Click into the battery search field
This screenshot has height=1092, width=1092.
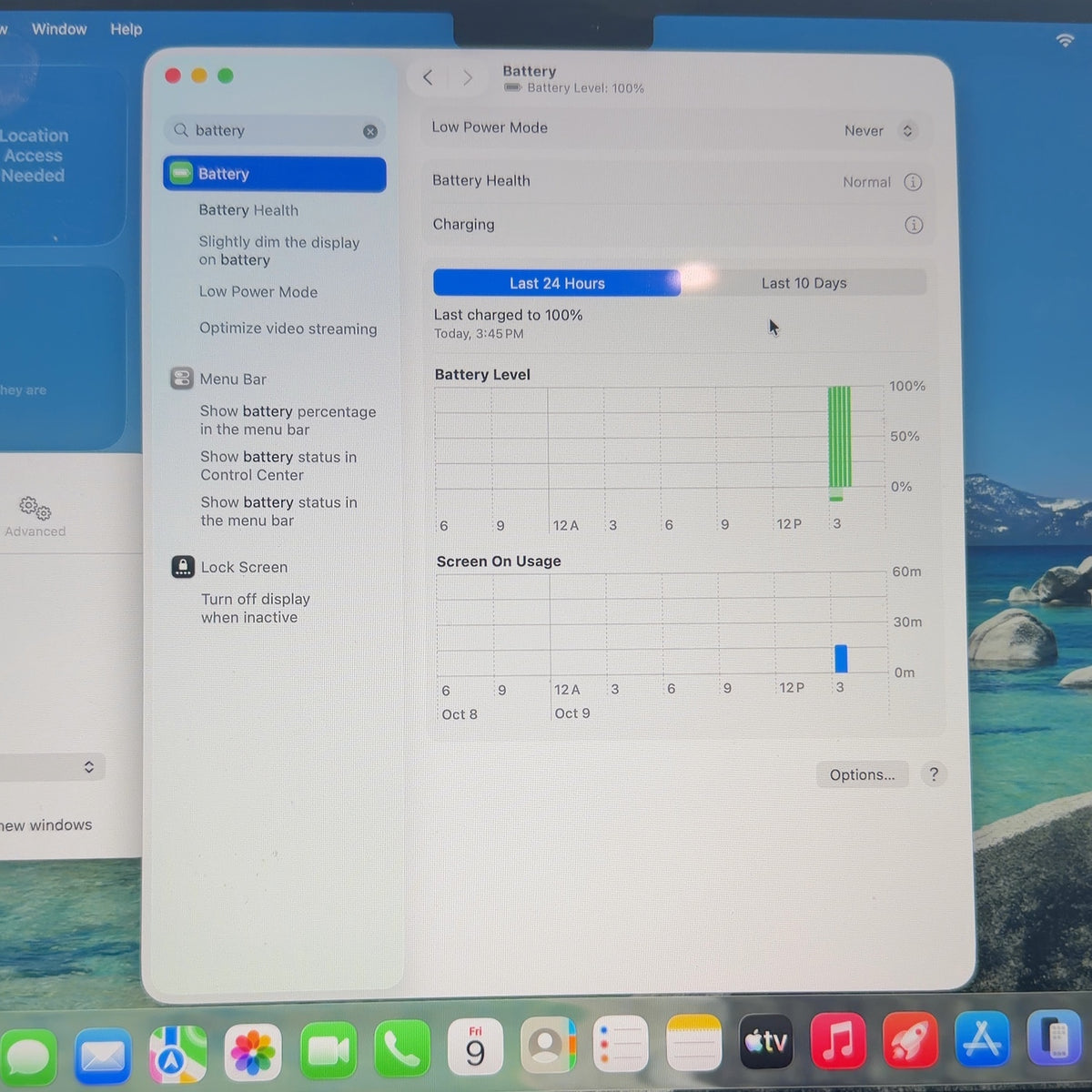[x=273, y=130]
